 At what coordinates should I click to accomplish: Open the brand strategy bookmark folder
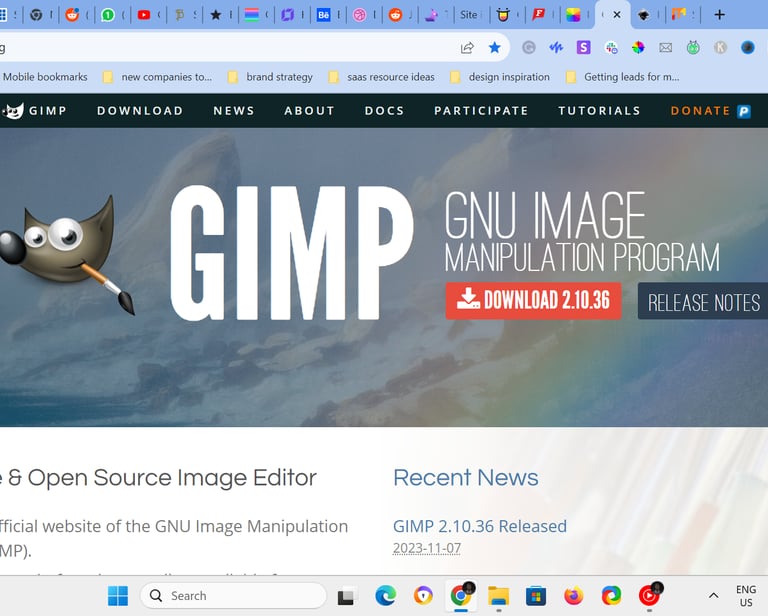(270, 77)
